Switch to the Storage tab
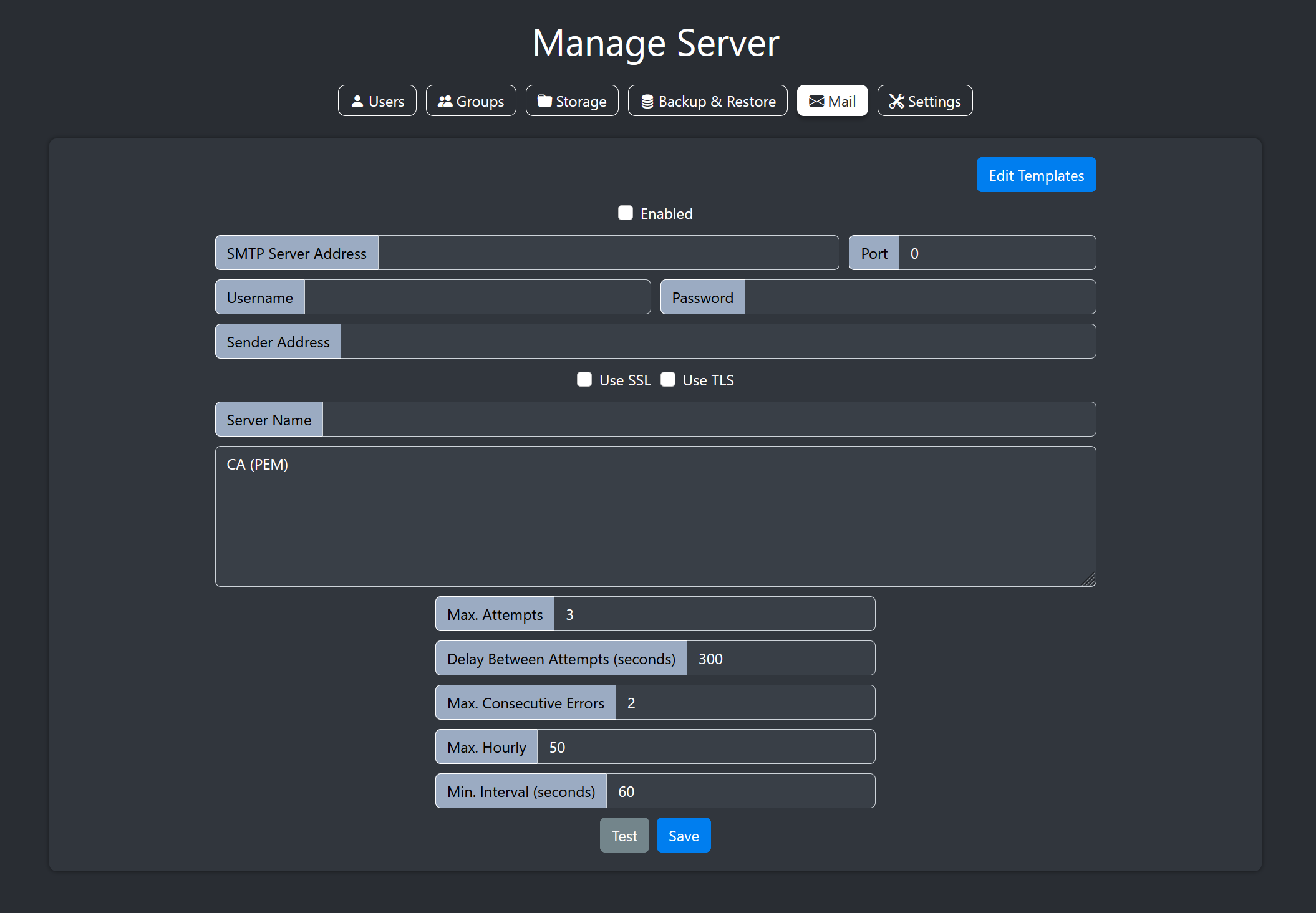This screenshot has height=913, width=1316. [x=572, y=101]
